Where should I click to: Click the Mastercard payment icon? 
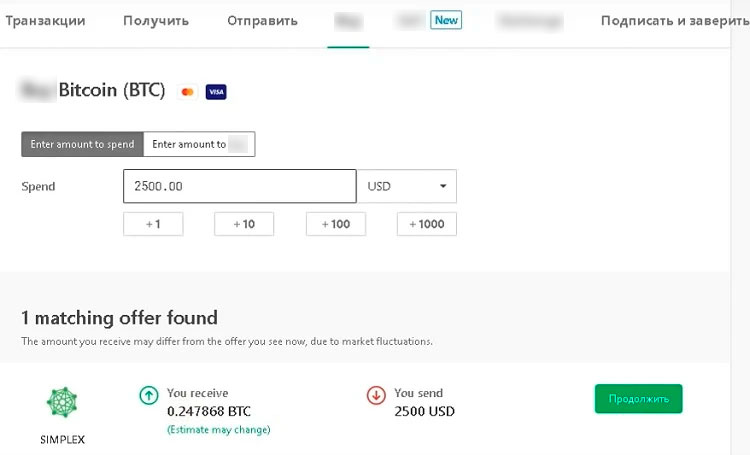click(187, 92)
